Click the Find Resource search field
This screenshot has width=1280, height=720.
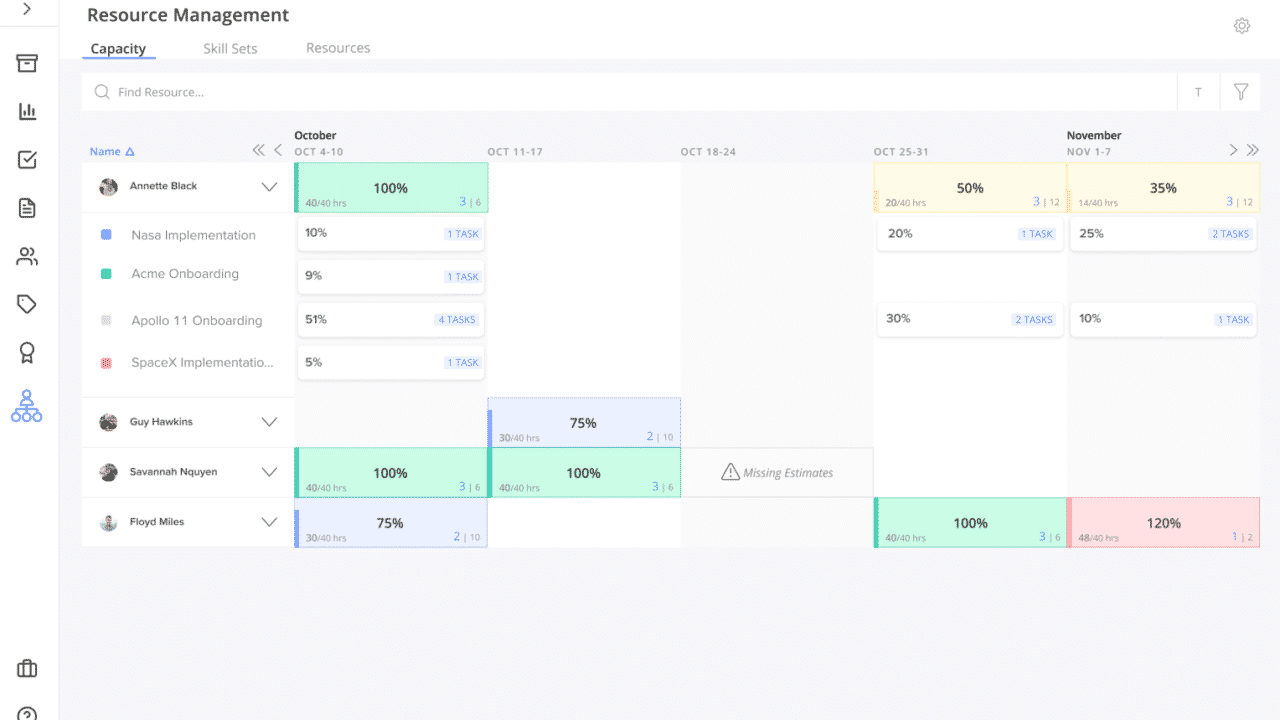pos(400,91)
